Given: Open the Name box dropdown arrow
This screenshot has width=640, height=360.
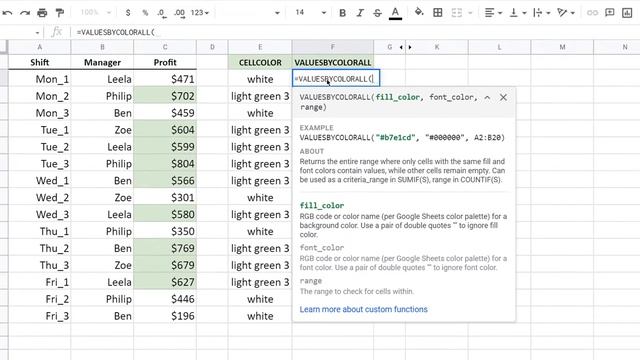Looking at the screenshot, I should pyautogui.click(x=37, y=32).
